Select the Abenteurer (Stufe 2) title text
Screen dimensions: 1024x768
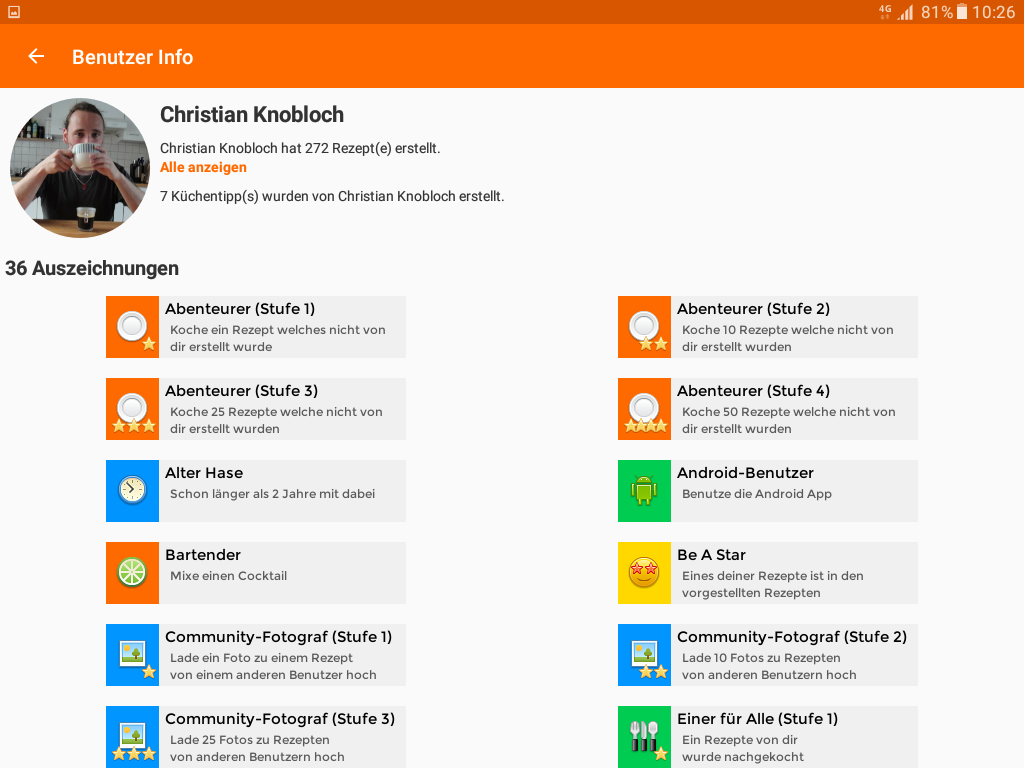pos(754,309)
